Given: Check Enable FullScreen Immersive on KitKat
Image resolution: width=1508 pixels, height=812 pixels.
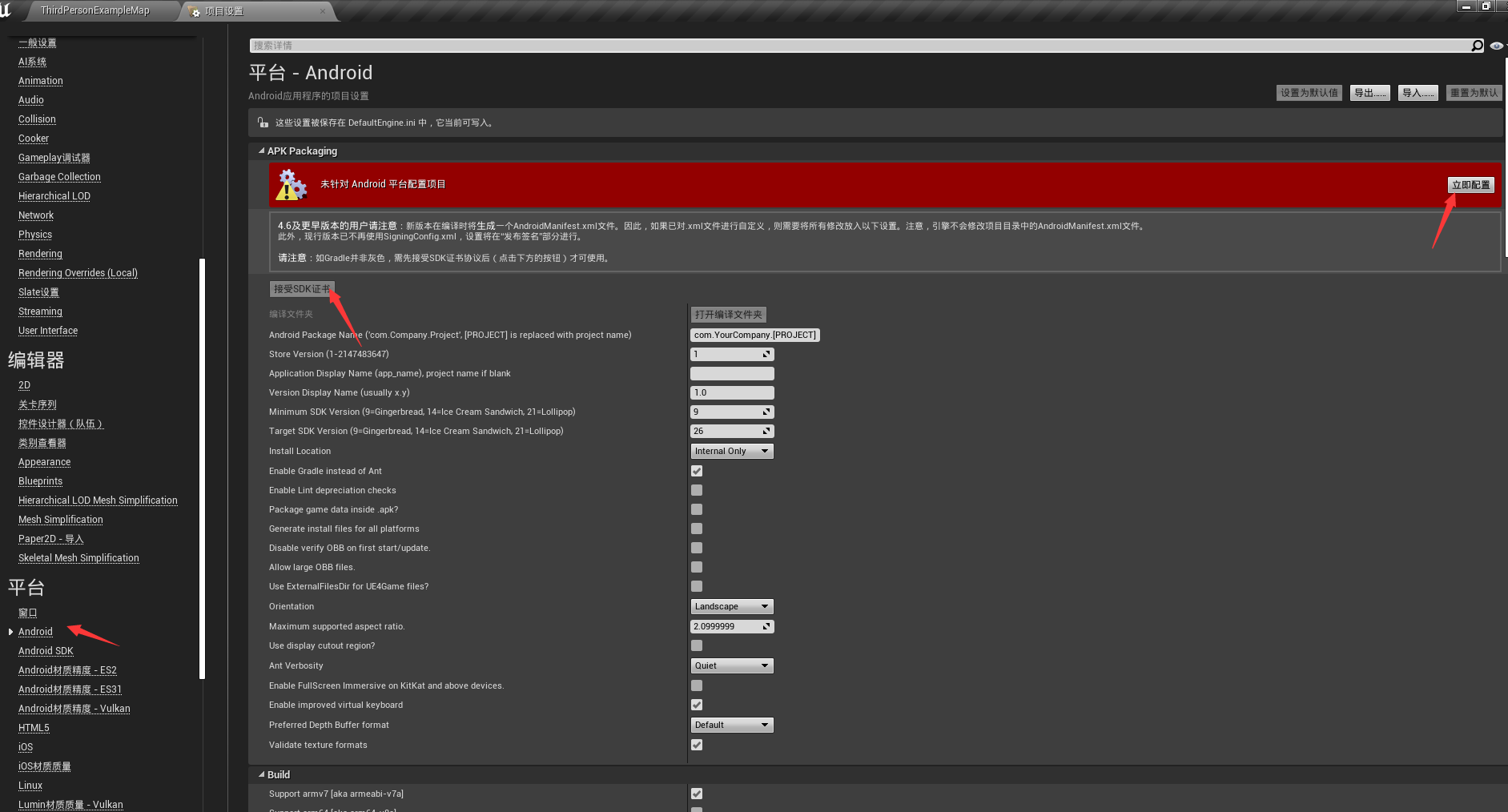Looking at the screenshot, I should coord(697,685).
